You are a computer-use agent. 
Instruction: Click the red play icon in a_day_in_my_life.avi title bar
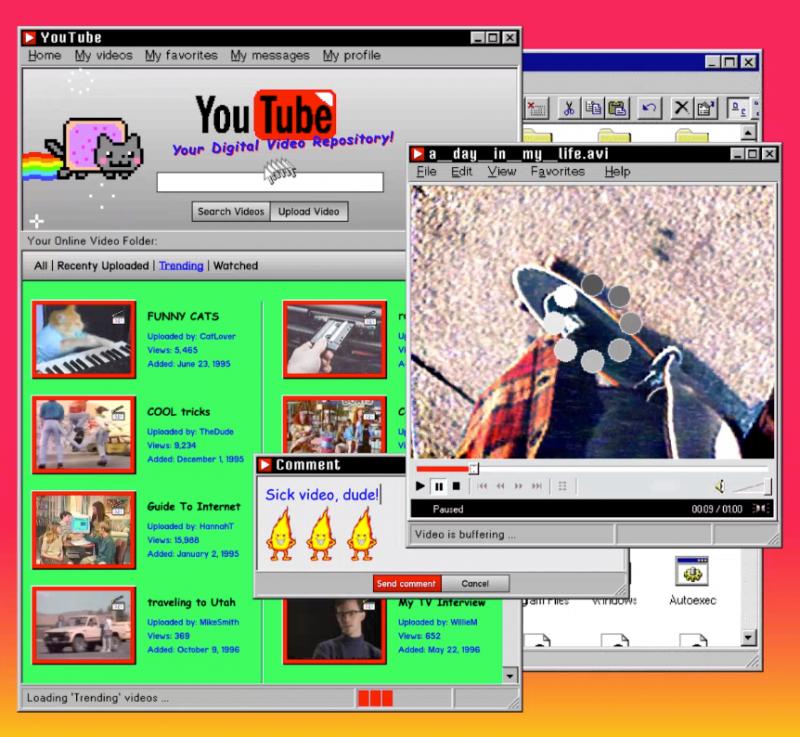(x=418, y=154)
